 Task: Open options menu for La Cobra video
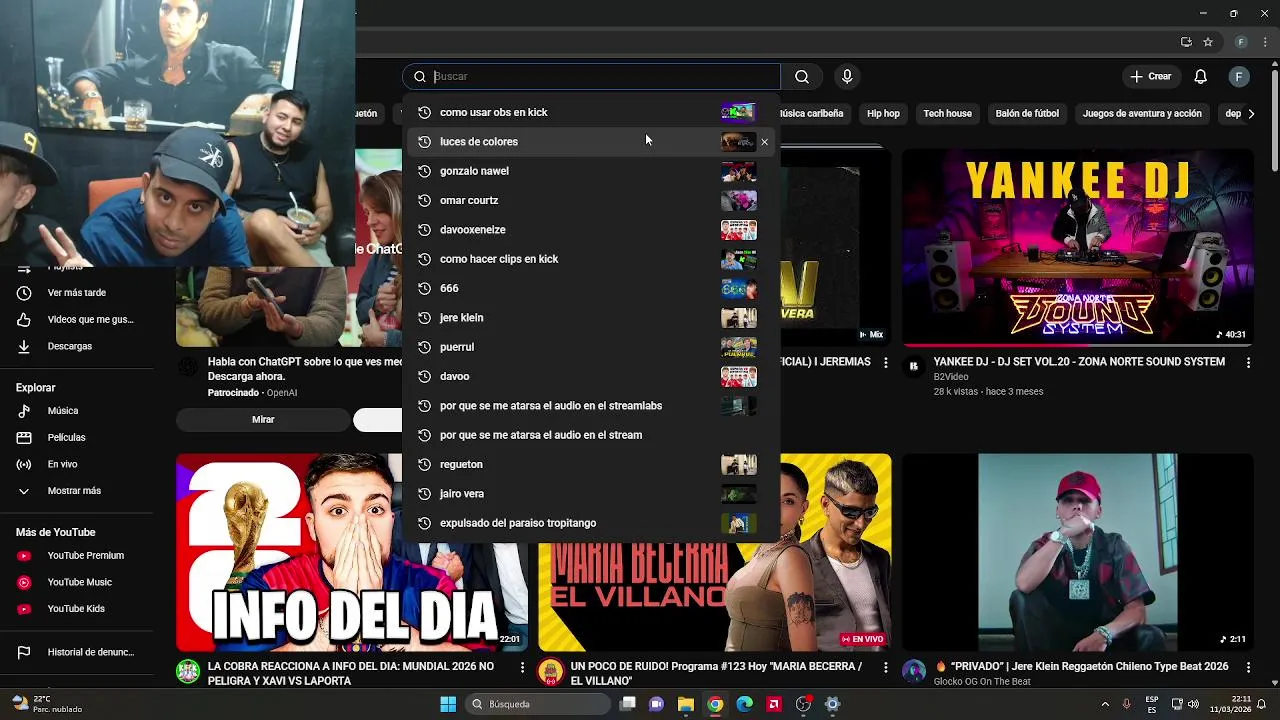522,667
